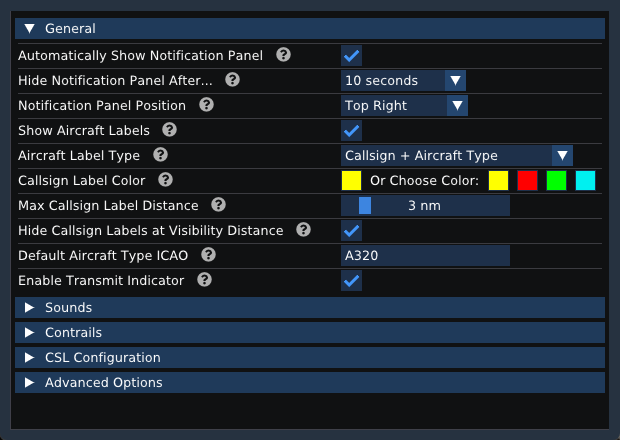Collapse the General section header
Image resolution: width=620 pixels, height=440 pixels.
pyautogui.click(x=310, y=28)
